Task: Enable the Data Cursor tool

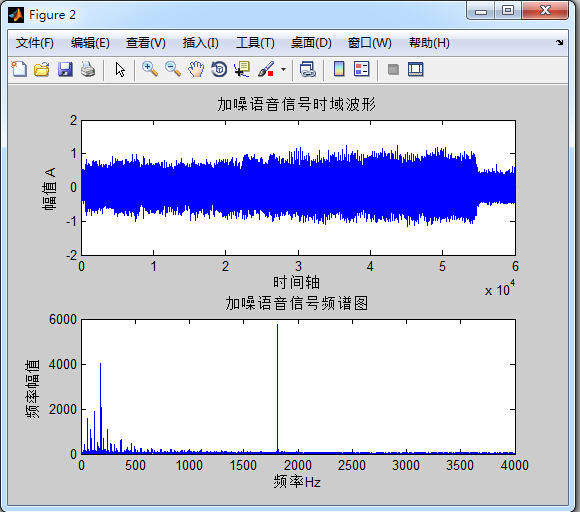Action: pos(242,69)
